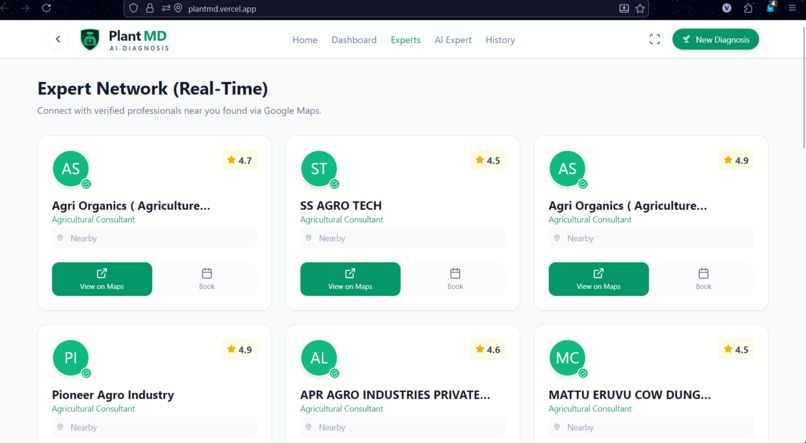
Task: Click Agricultural Consultant under SS AGRO TECH
Action: pyautogui.click(x=341, y=219)
